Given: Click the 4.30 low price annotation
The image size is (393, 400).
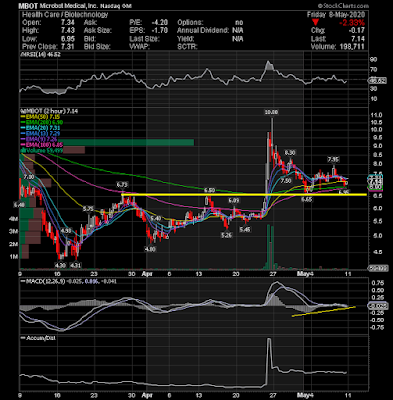Looking at the screenshot, I should pos(61,265).
